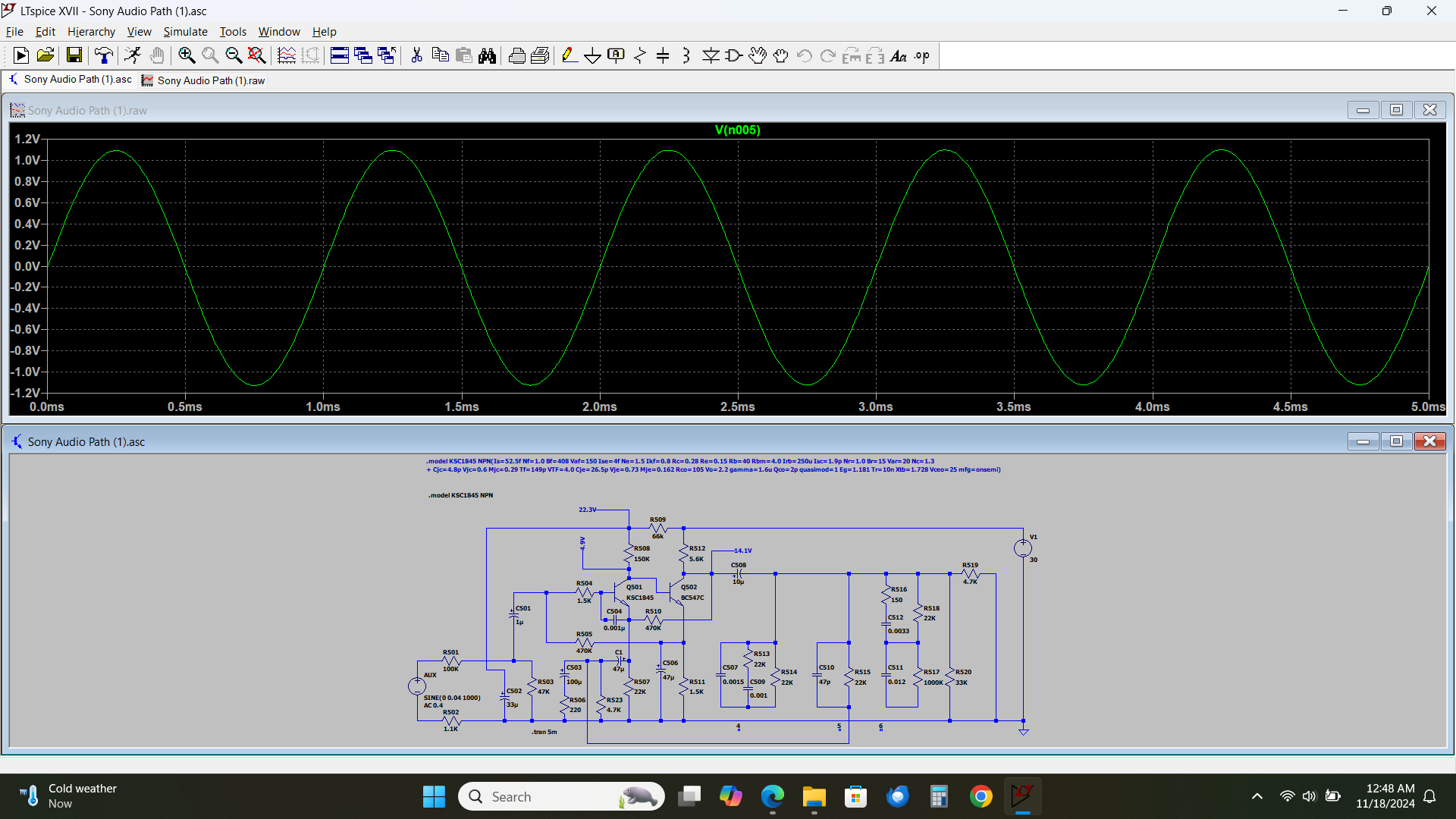This screenshot has width=1456, height=819.
Task: Run the simulation with the running-man icon
Action: pyautogui.click(x=133, y=55)
